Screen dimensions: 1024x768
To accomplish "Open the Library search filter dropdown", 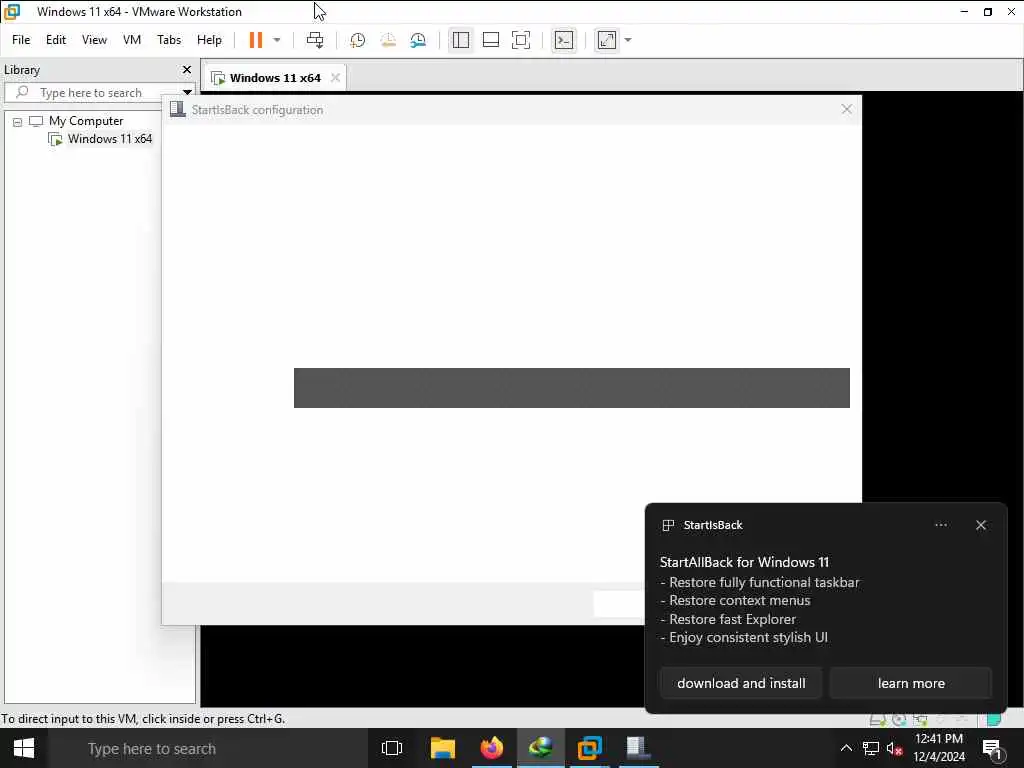I will tap(187, 93).
